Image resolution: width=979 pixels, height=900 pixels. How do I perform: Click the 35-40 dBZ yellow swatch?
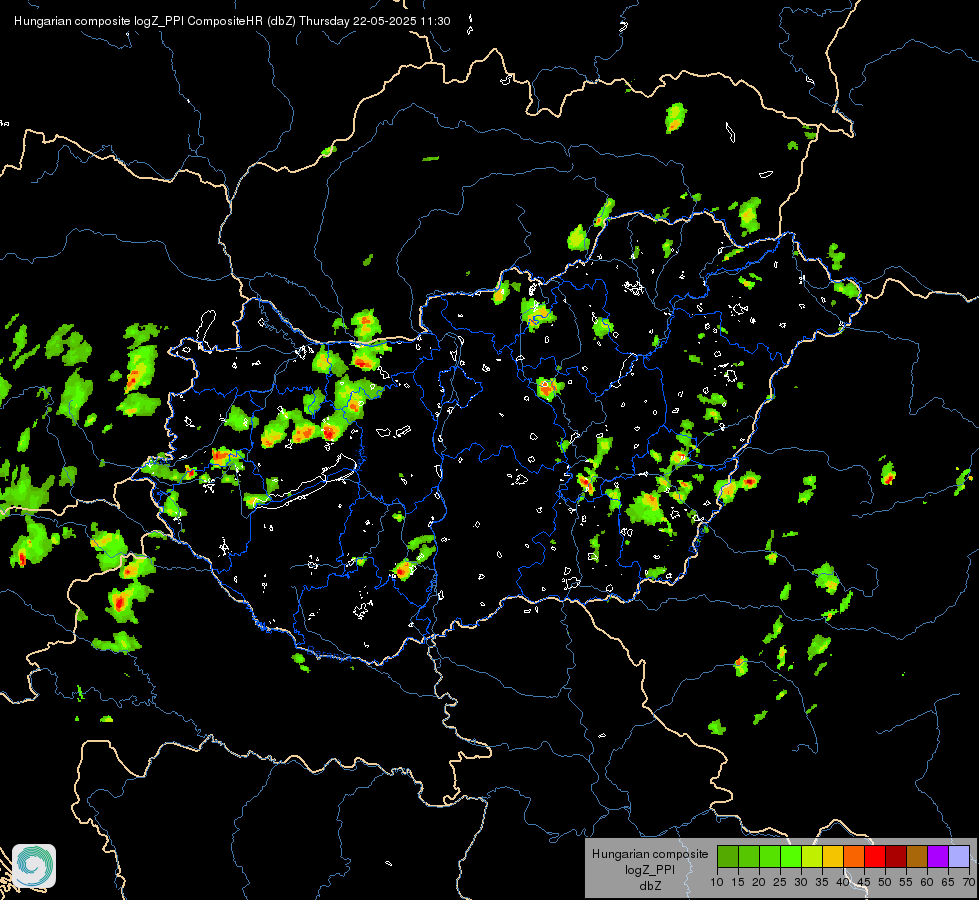pyautogui.click(x=833, y=857)
